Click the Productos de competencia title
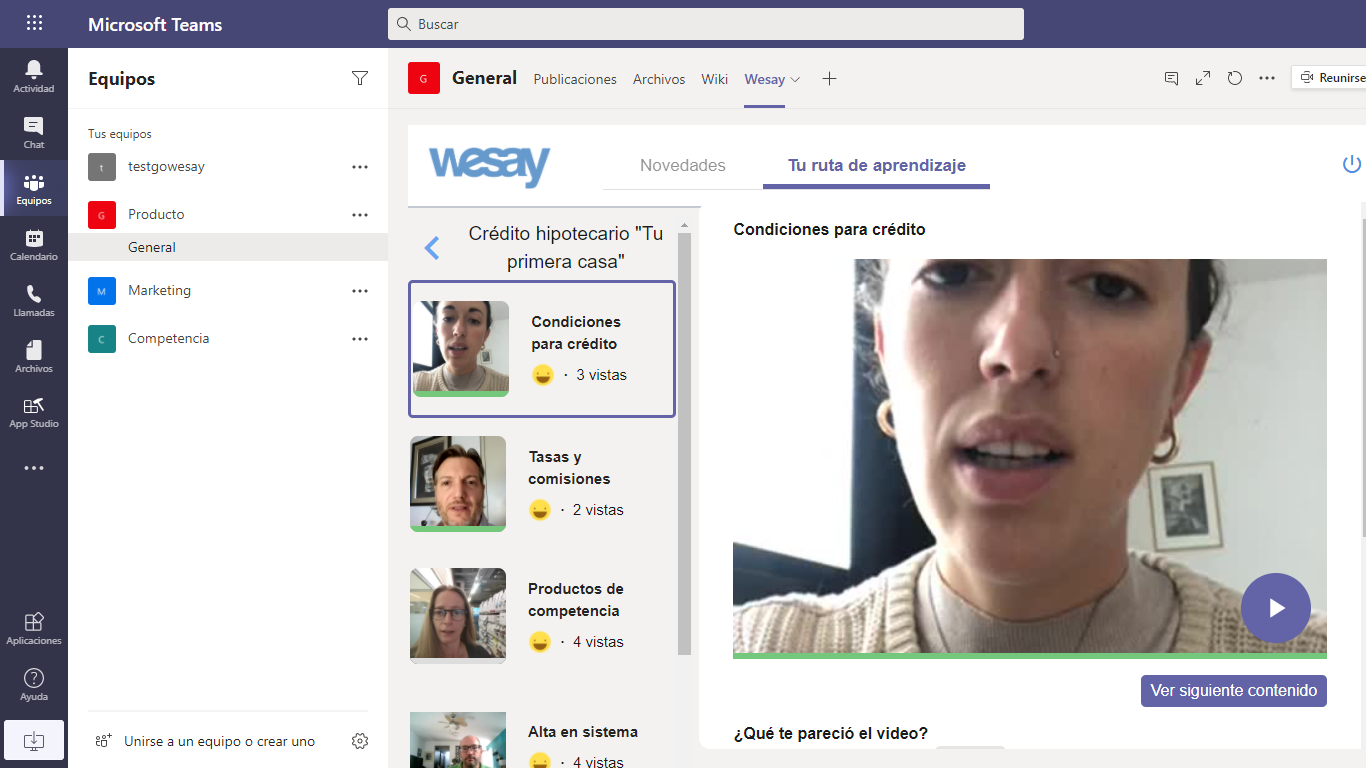The image size is (1366, 768). pyautogui.click(x=576, y=600)
